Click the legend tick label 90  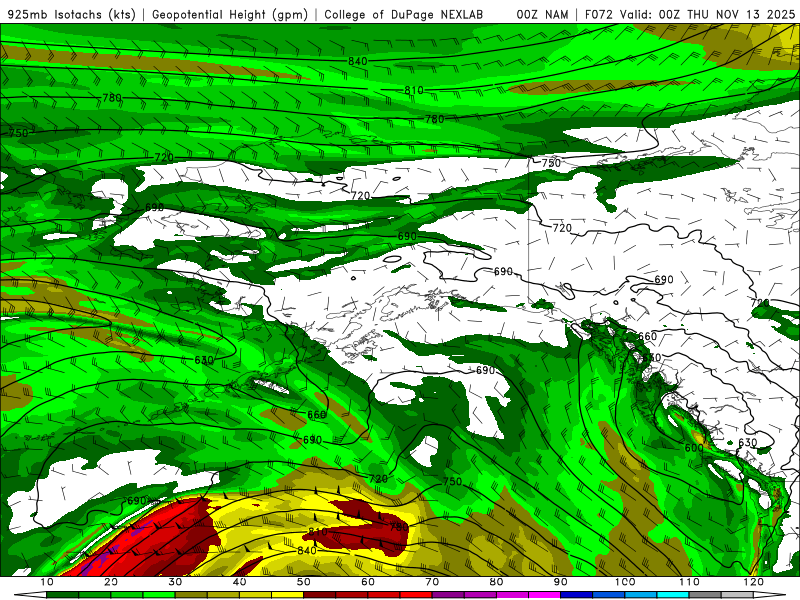click(561, 582)
